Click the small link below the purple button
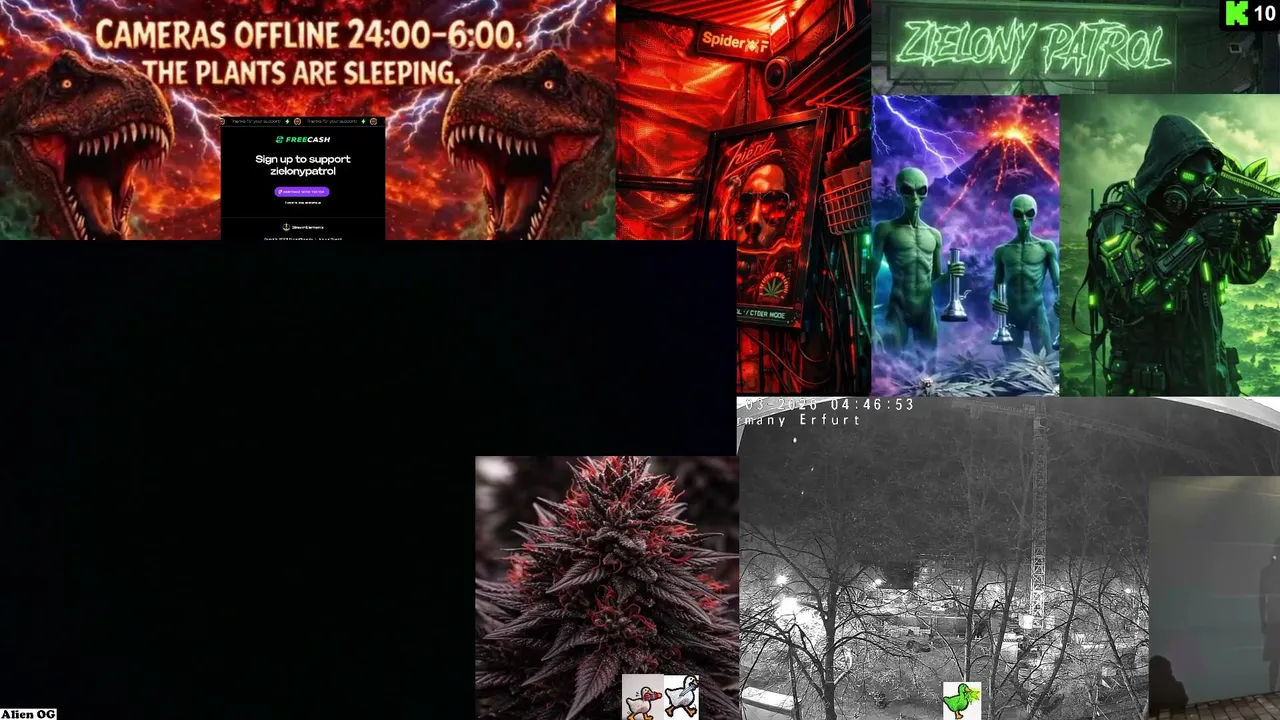 tap(302, 203)
